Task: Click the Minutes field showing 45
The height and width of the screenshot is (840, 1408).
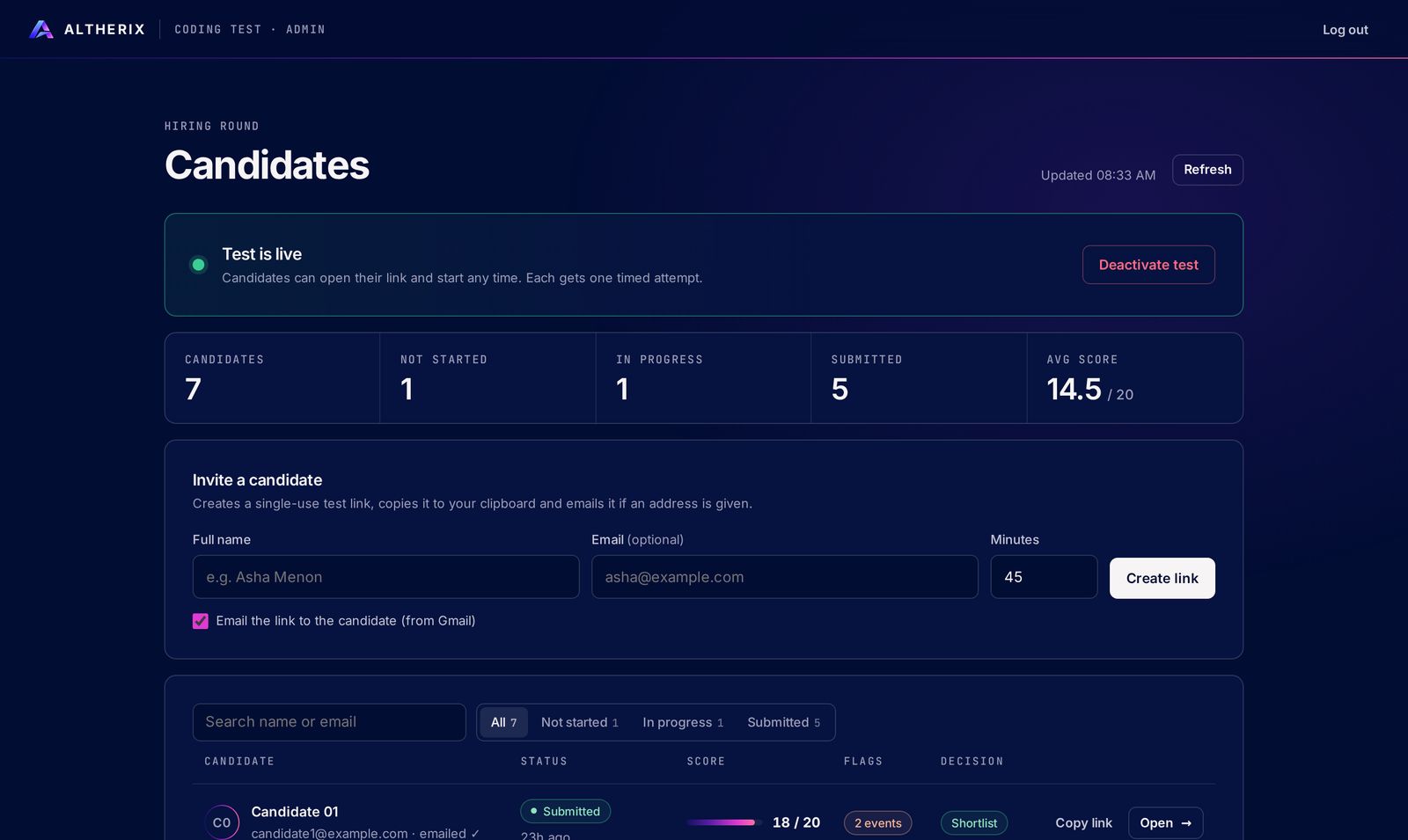Action: [x=1044, y=577]
